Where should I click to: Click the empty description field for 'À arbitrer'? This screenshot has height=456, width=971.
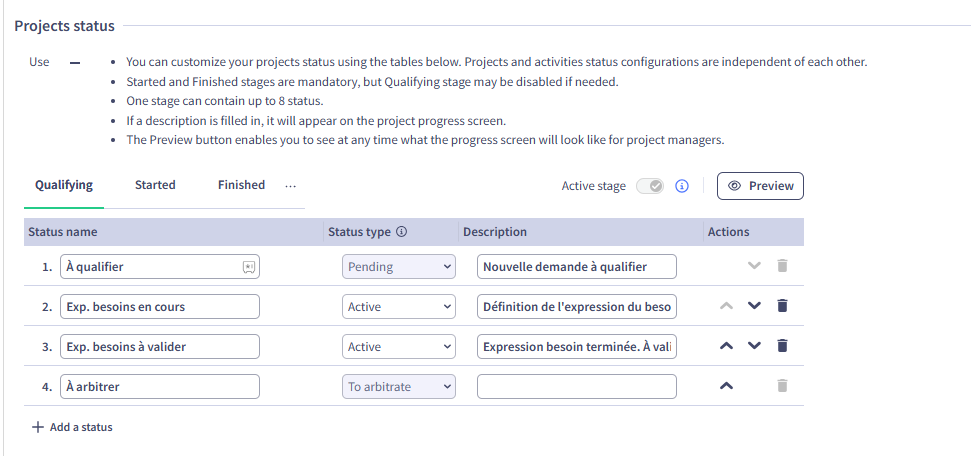pyautogui.click(x=576, y=387)
